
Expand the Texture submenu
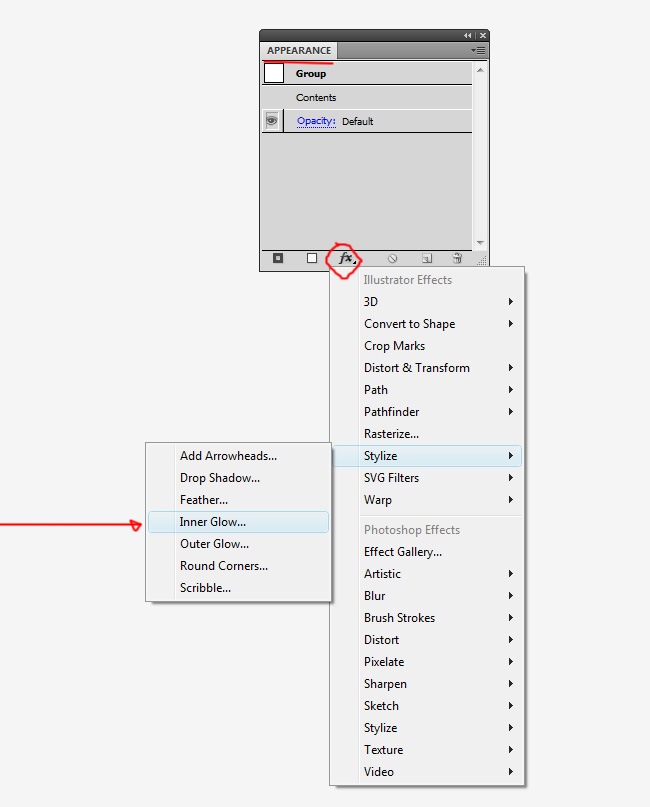coord(427,750)
